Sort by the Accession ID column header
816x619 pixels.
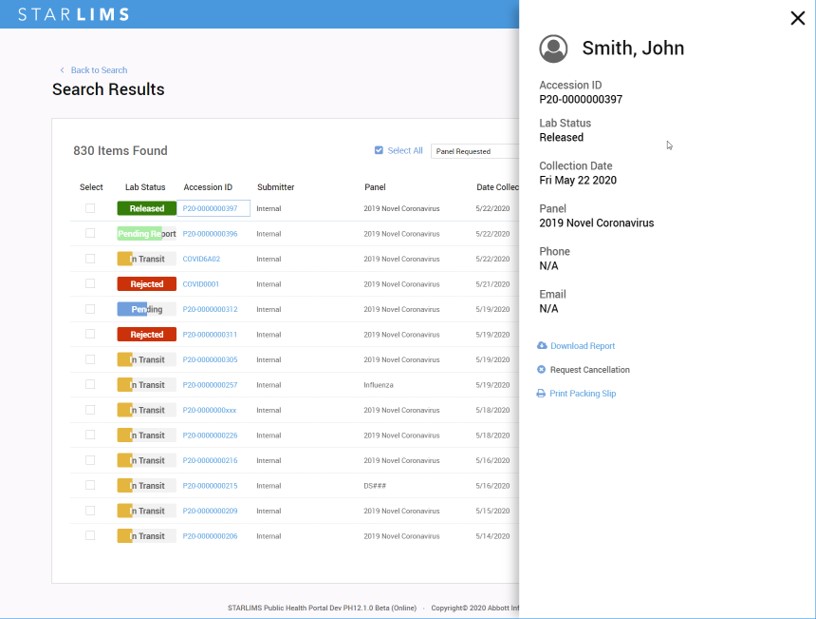coord(208,187)
